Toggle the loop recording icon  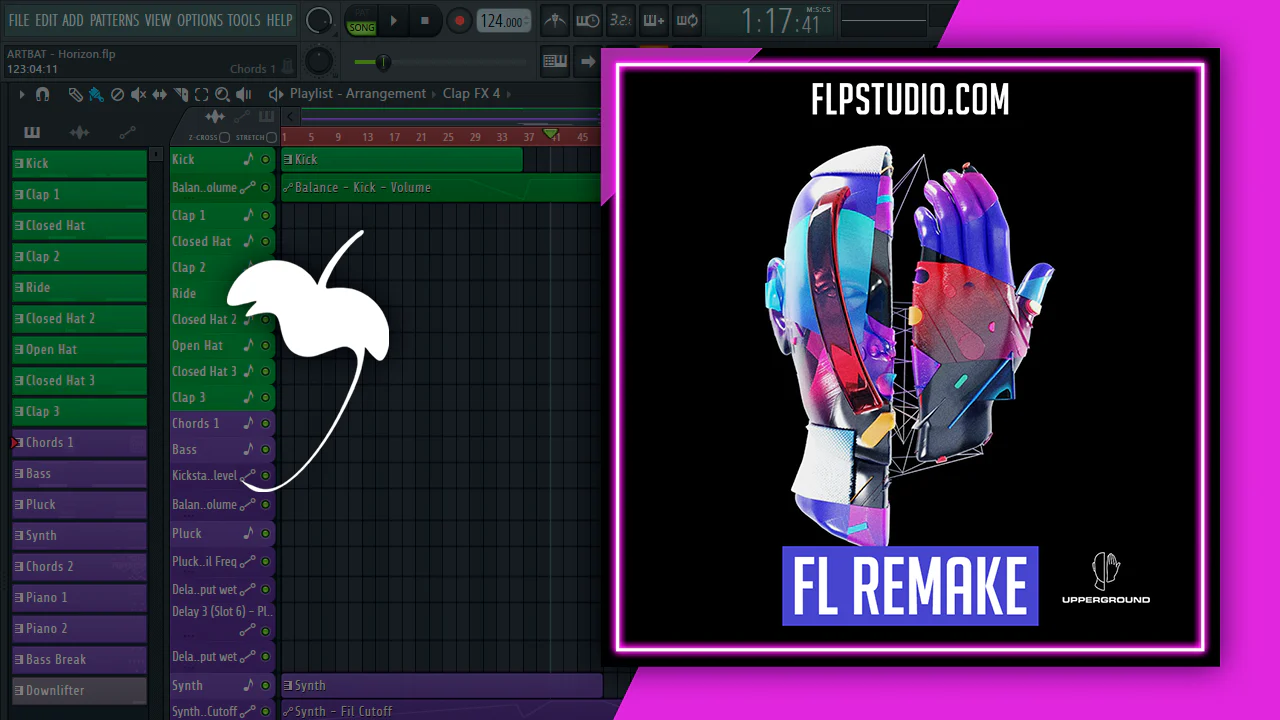tap(686, 20)
